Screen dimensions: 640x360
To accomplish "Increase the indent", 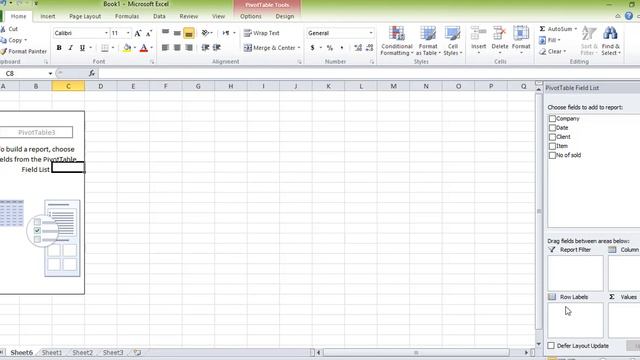I will (x=217, y=48).
